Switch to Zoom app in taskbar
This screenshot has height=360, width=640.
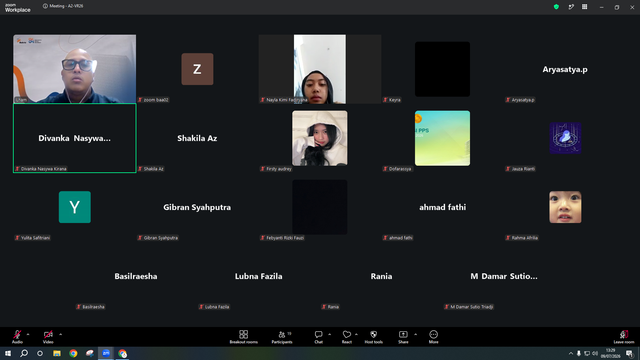tap(106, 353)
